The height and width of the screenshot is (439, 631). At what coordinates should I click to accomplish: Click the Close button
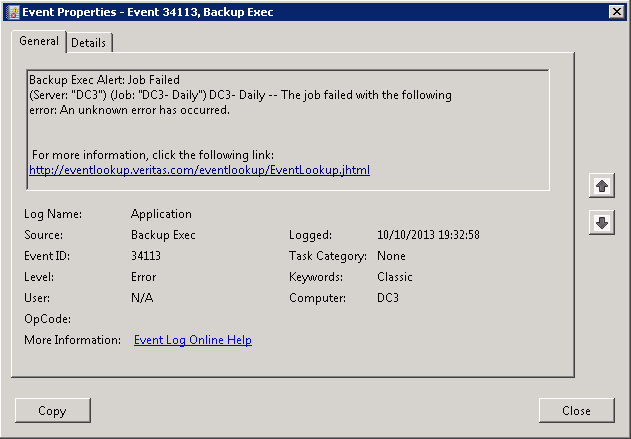click(576, 410)
